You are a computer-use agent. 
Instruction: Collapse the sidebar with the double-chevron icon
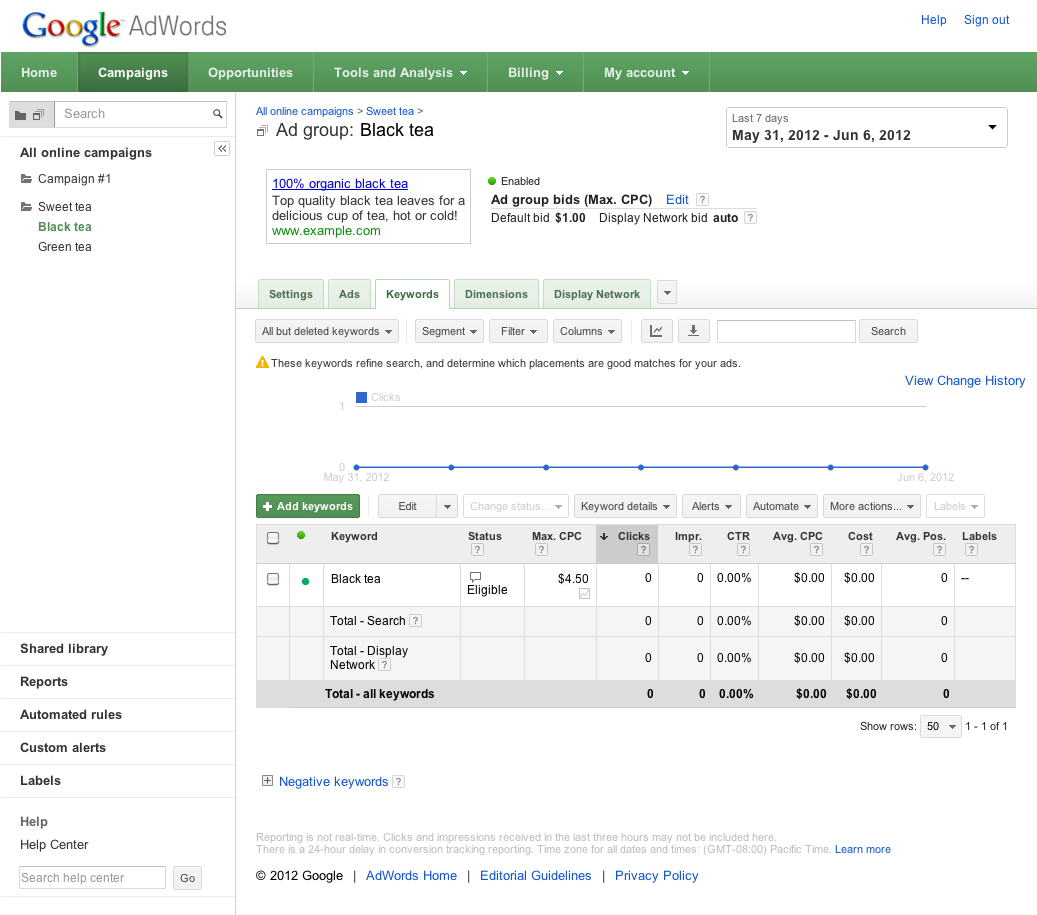coord(222,149)
